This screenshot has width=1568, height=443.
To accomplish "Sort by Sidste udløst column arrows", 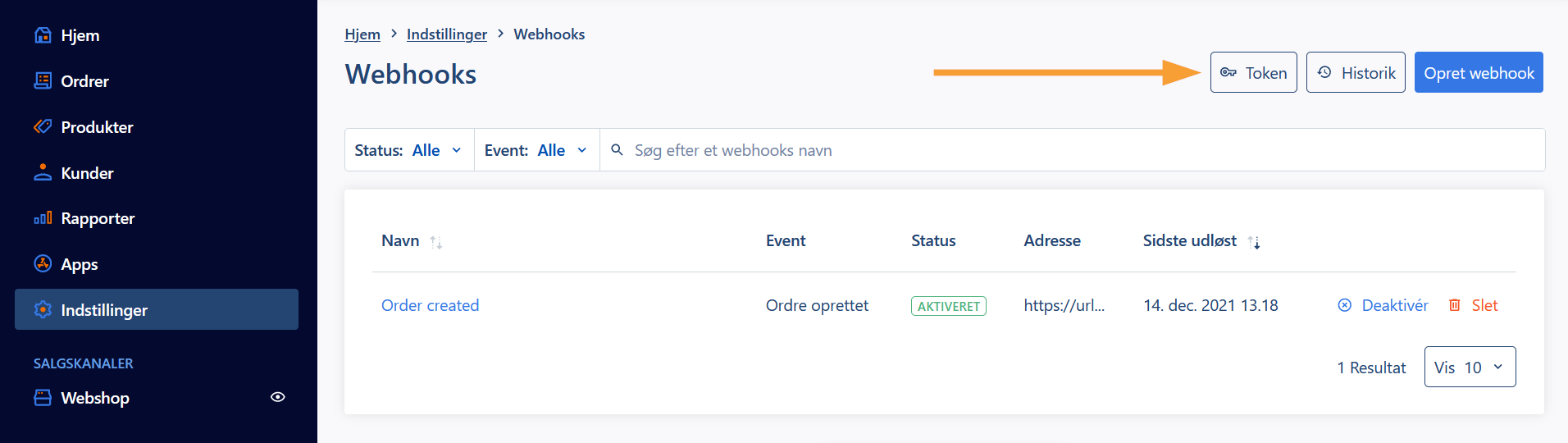I will click(1254, 242).
